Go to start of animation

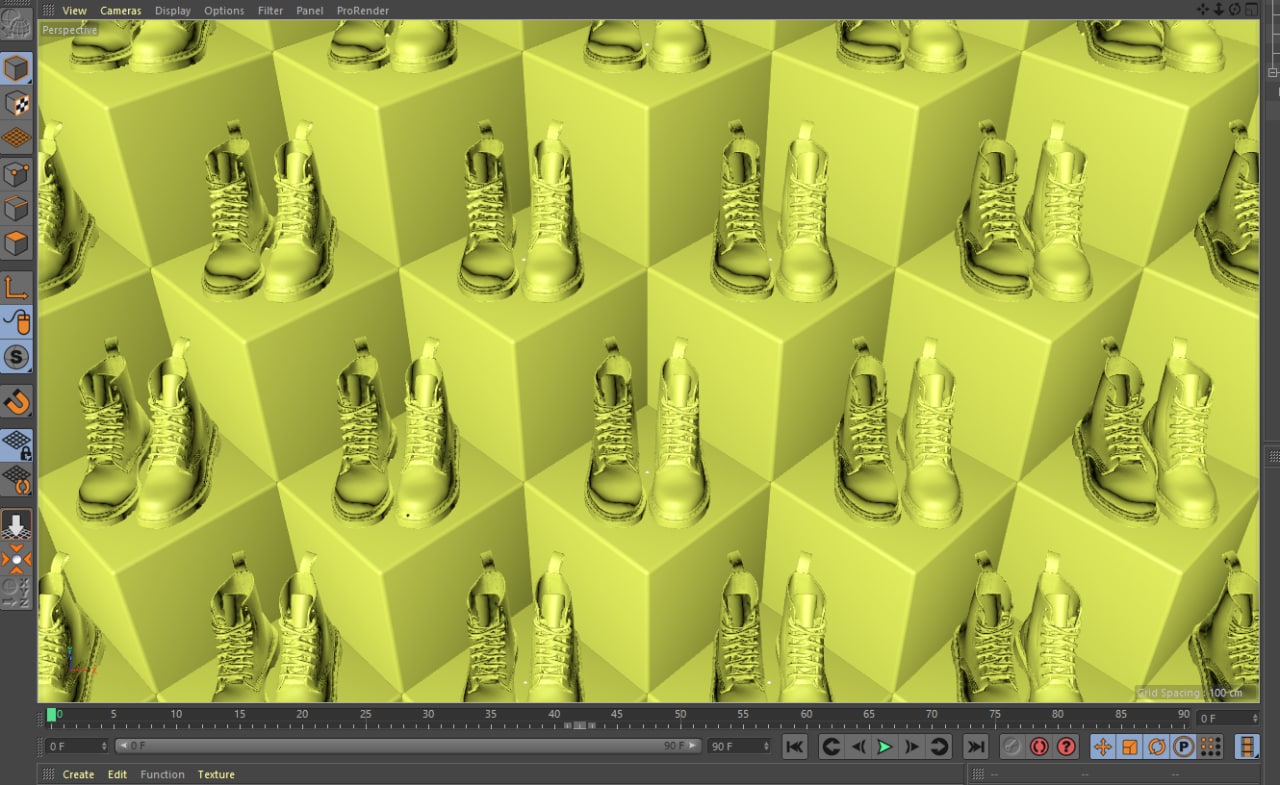click(795, 746)
